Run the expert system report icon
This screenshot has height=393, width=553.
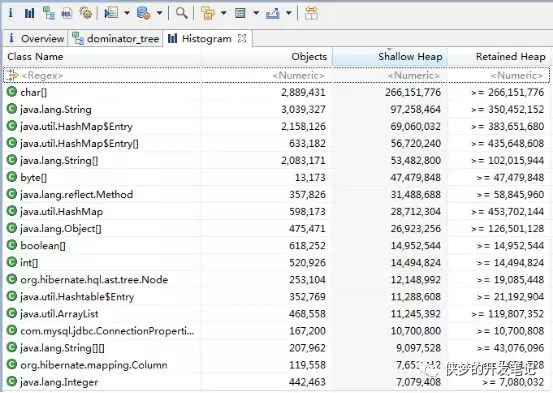point(111,13)
